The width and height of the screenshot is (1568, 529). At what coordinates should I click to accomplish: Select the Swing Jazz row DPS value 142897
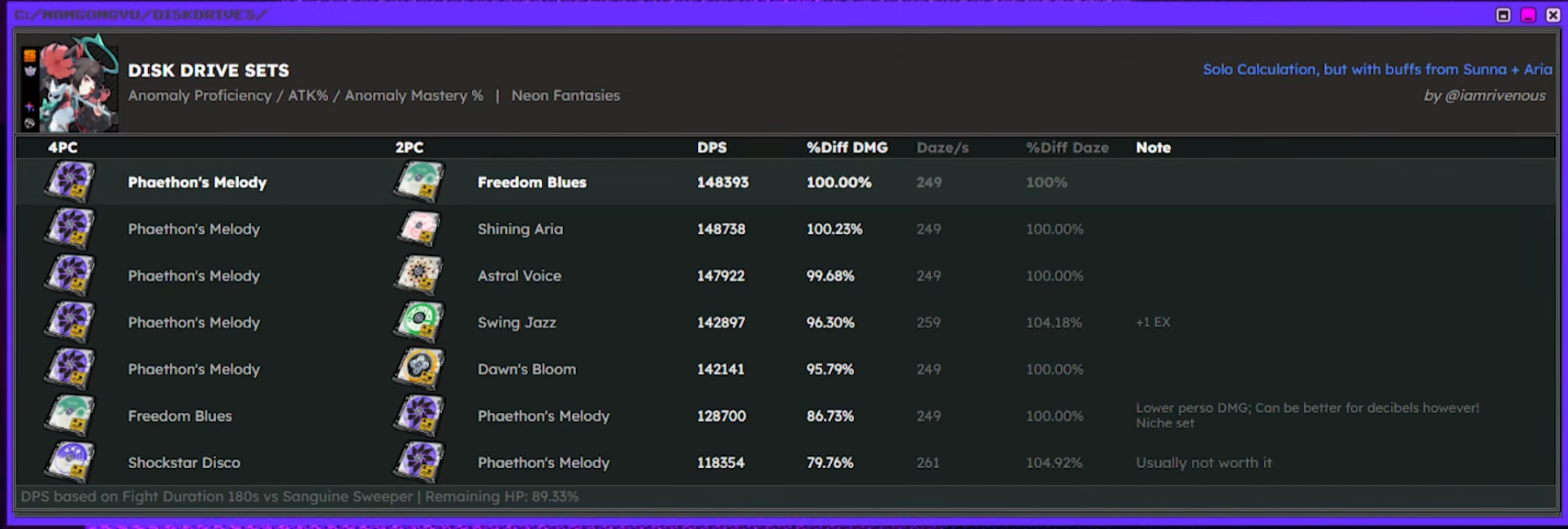click(x=721, y=322)
